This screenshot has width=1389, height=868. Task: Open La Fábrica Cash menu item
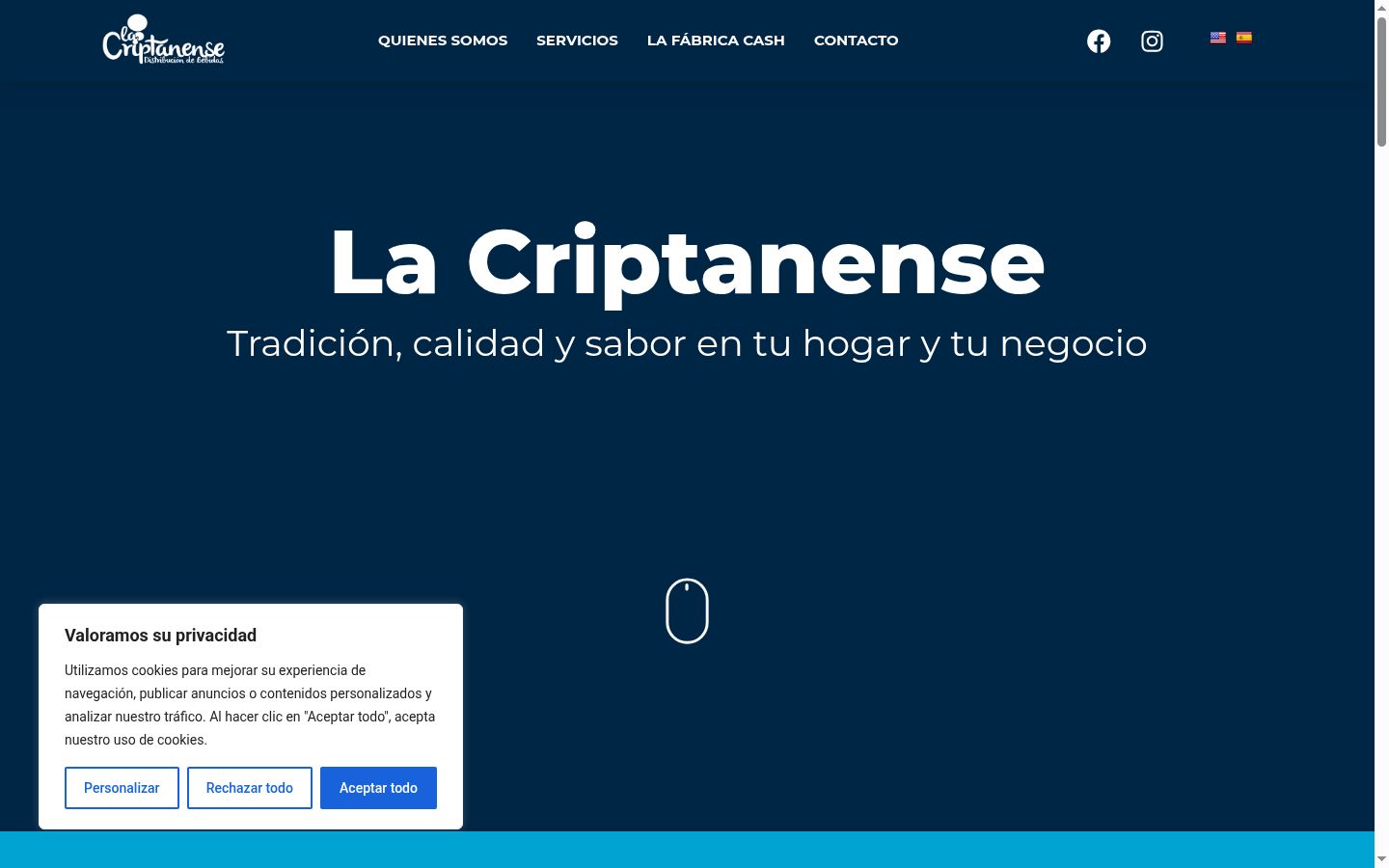tap(716, 41)
